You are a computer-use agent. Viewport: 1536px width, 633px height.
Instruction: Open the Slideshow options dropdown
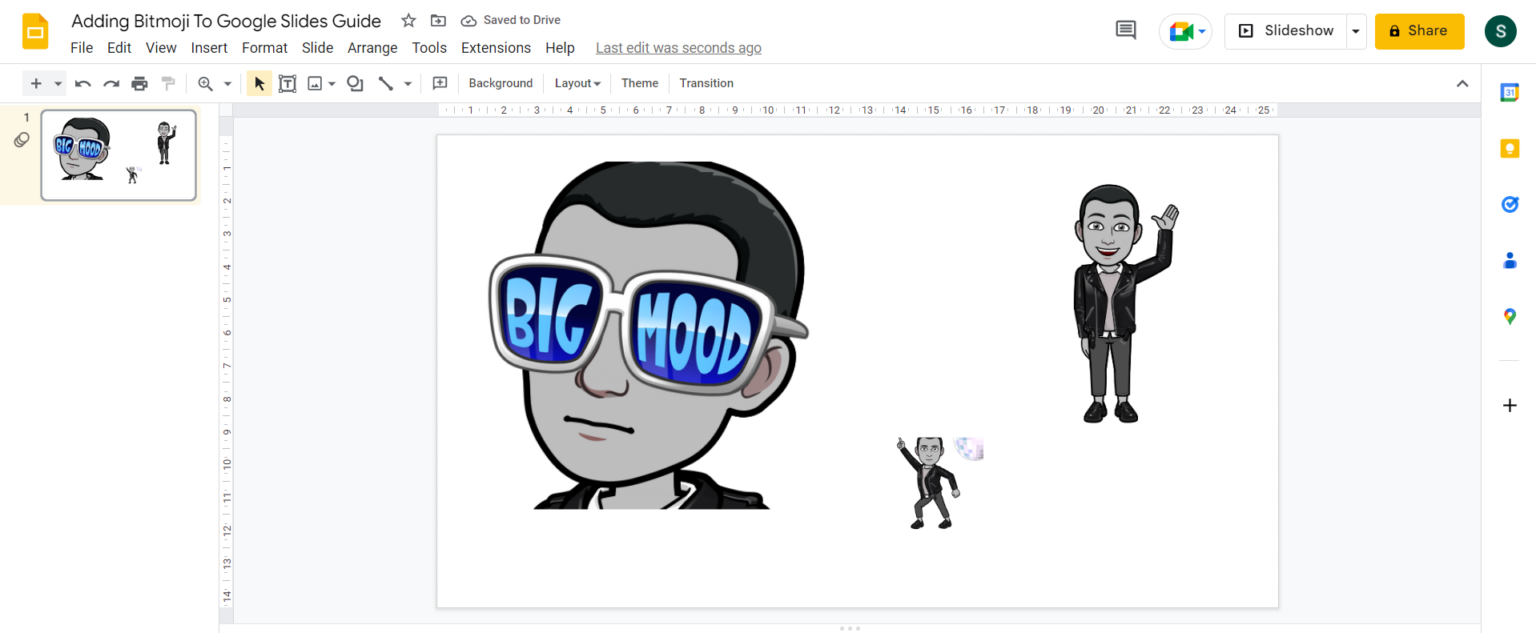click(x=1356, y=31)
